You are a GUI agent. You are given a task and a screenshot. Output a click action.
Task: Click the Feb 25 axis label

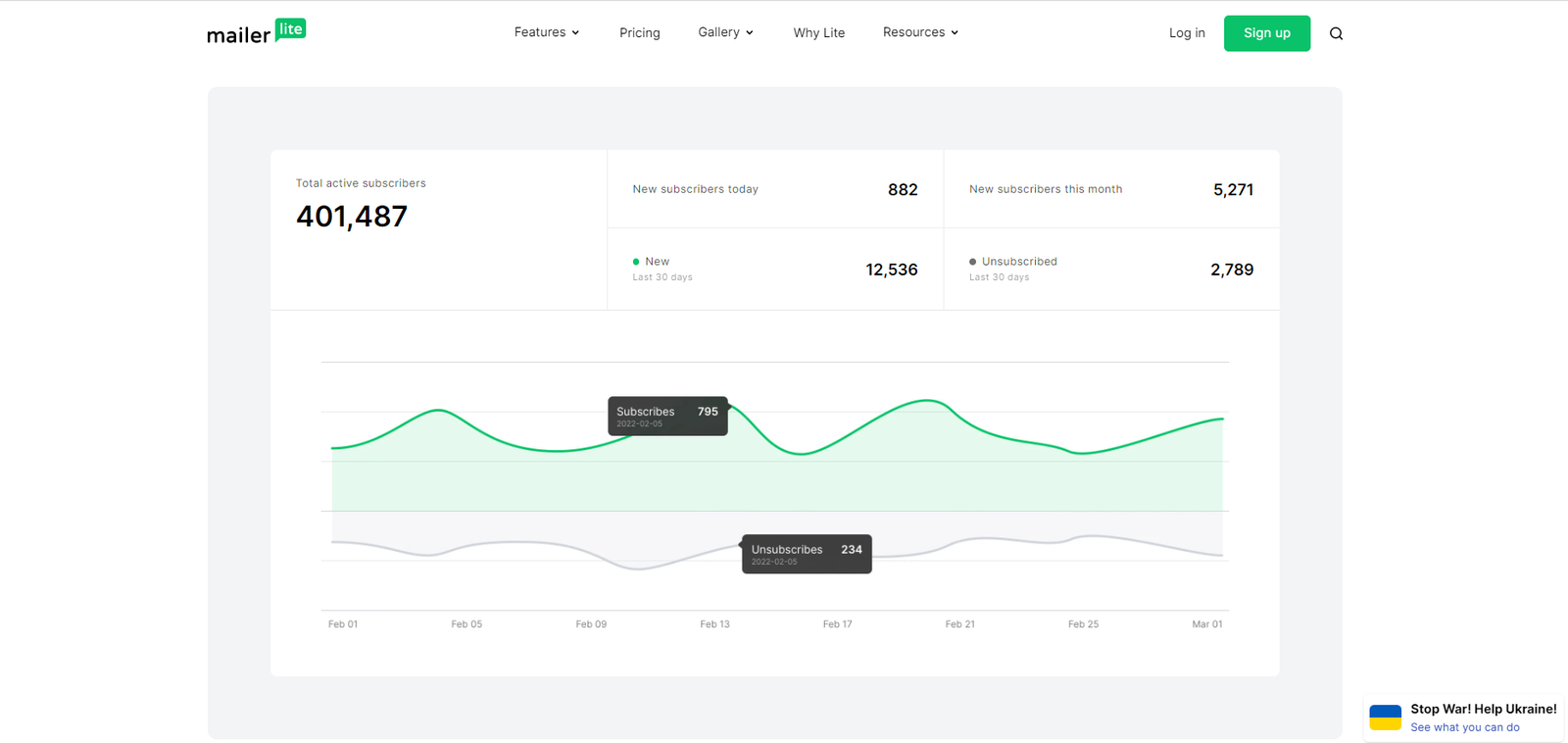1083,624
